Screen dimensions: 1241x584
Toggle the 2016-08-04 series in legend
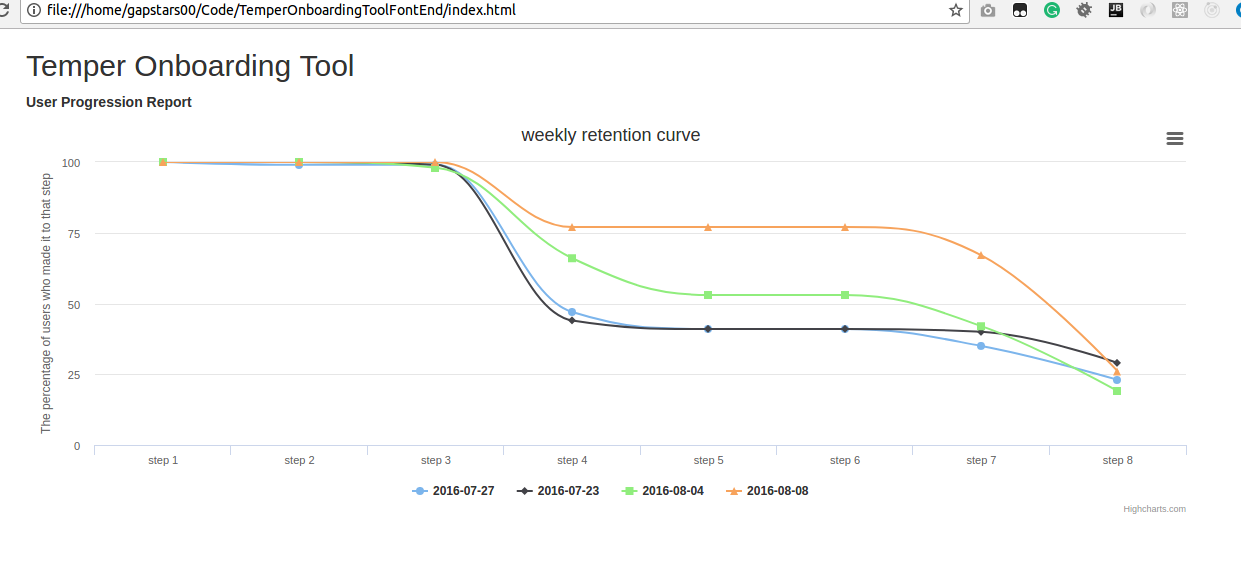[663, 491]
